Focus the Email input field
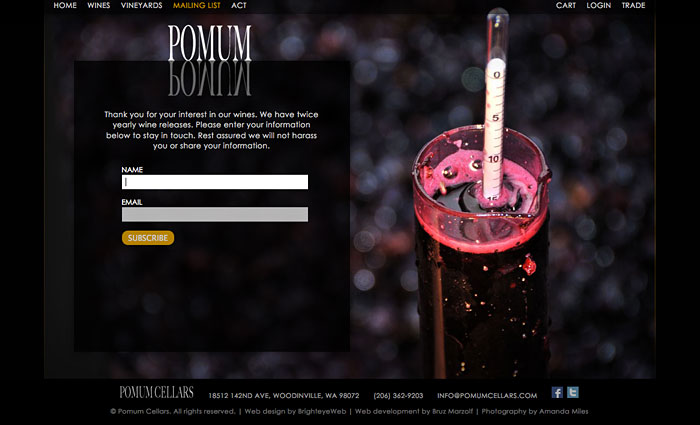The image size is (700, 425). (x=215, y=214)
